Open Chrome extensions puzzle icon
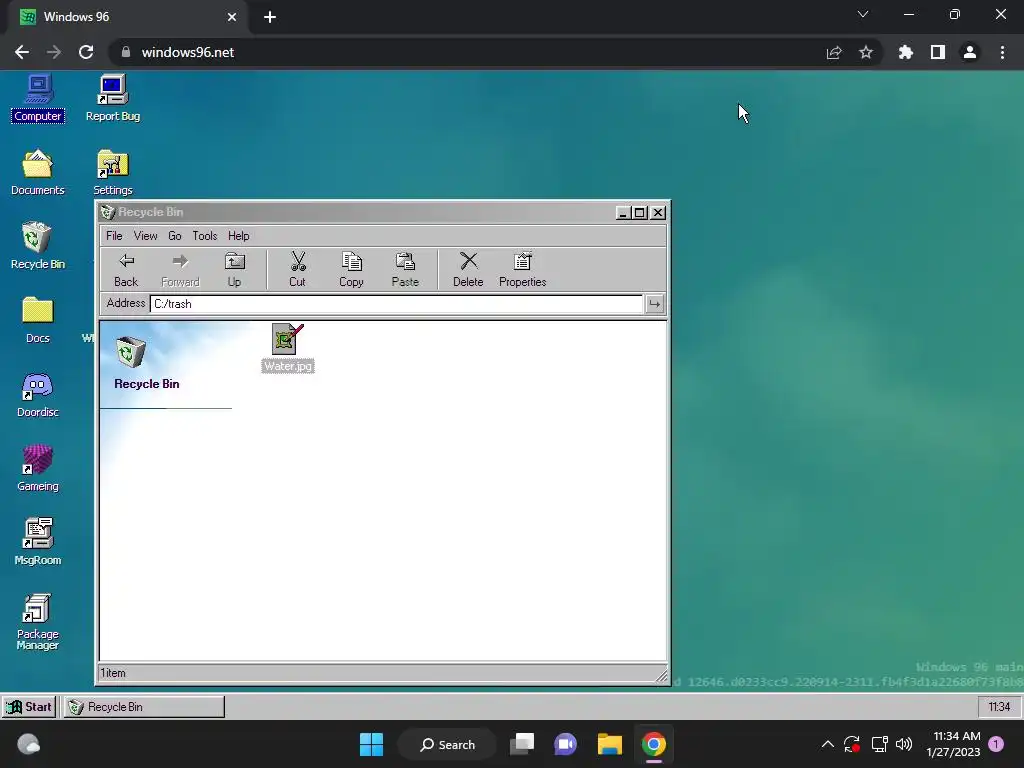This screenshot has width=1024, height=768. coord(905,52)
